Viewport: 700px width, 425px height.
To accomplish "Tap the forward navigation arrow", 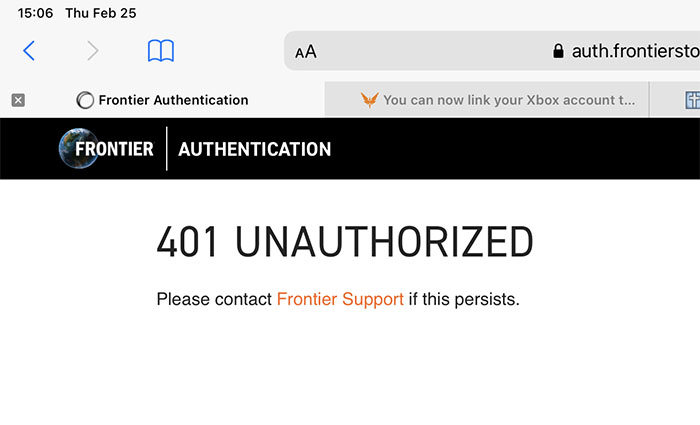I will [92, 50].
